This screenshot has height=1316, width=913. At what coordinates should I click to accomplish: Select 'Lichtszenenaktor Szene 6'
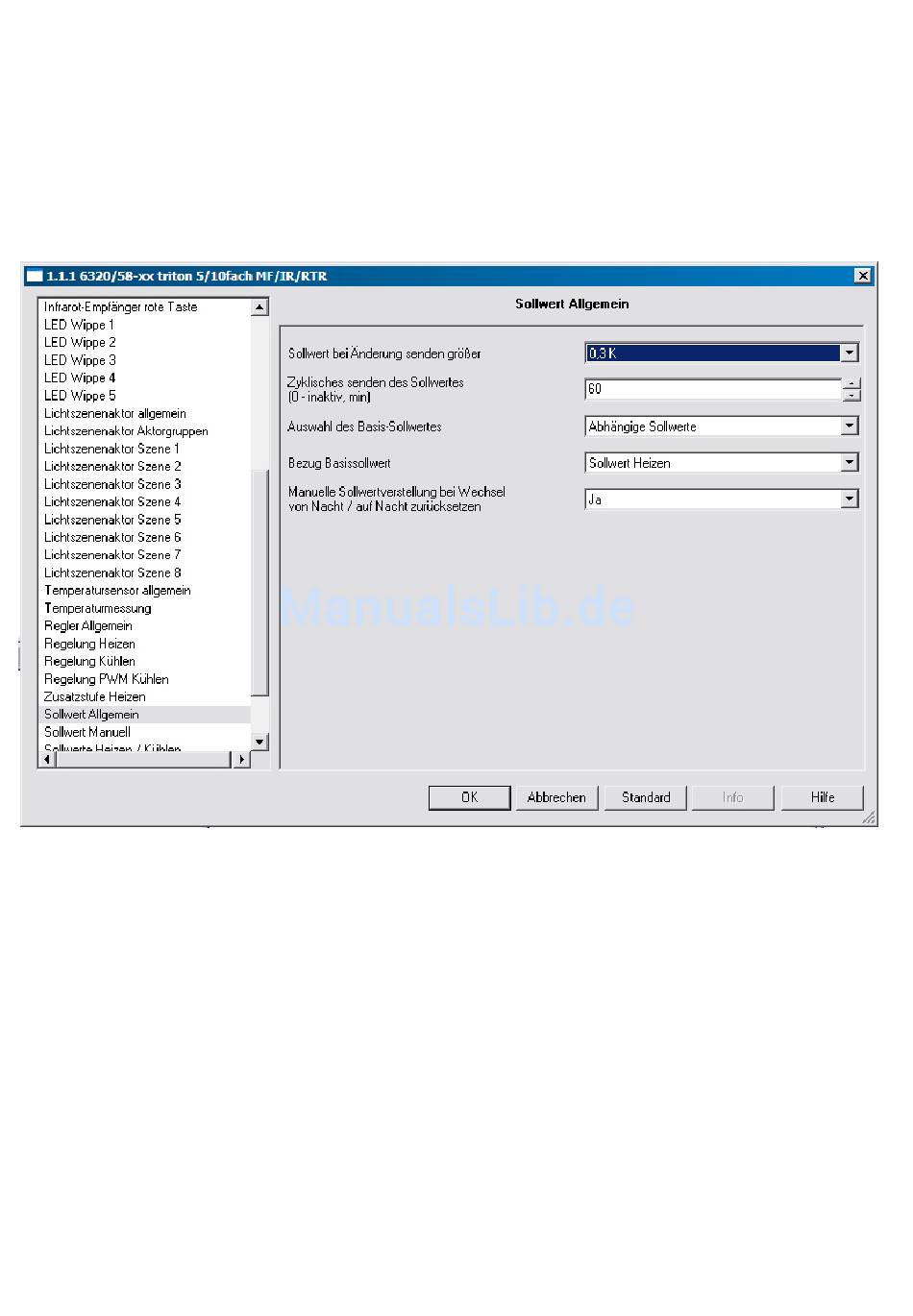(x=112, y=537)
